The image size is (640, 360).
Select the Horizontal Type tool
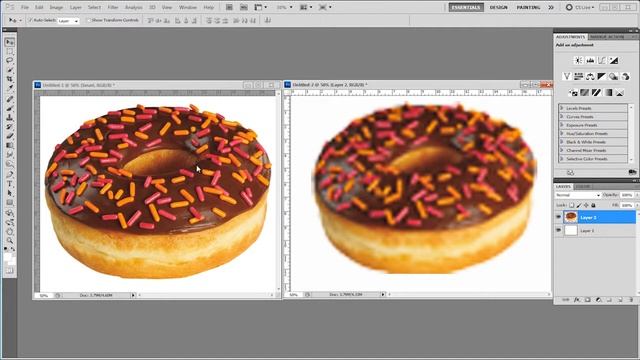pos(10,184)
